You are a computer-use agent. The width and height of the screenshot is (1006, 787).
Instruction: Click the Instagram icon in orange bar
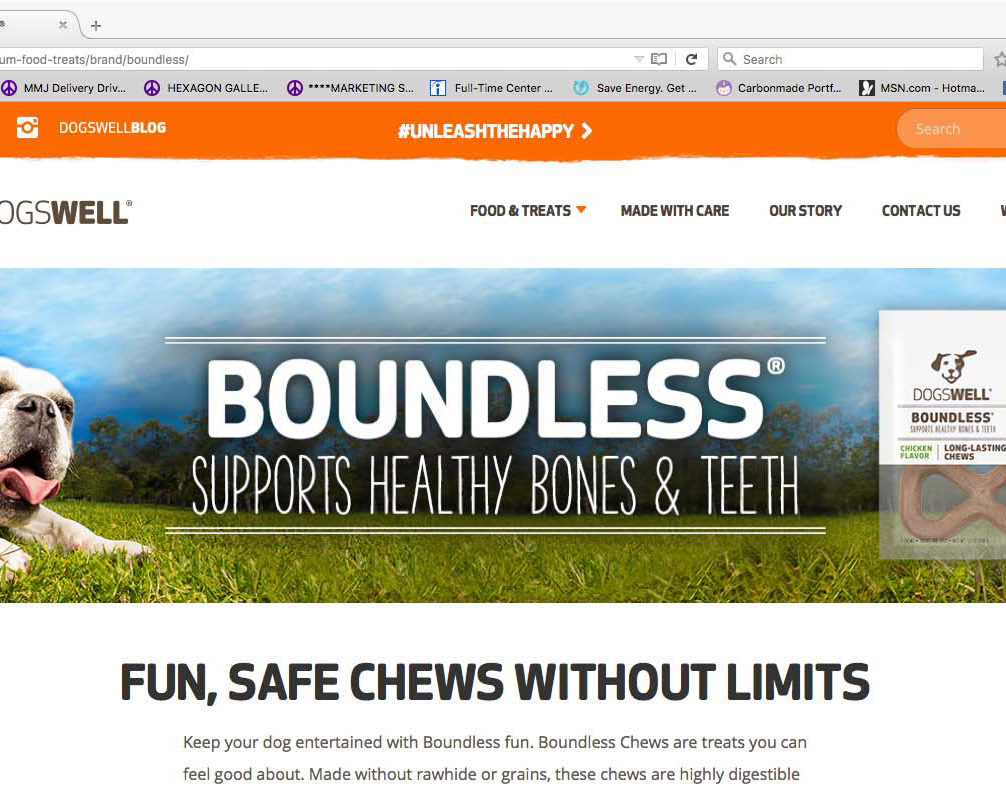coord(27,128)
